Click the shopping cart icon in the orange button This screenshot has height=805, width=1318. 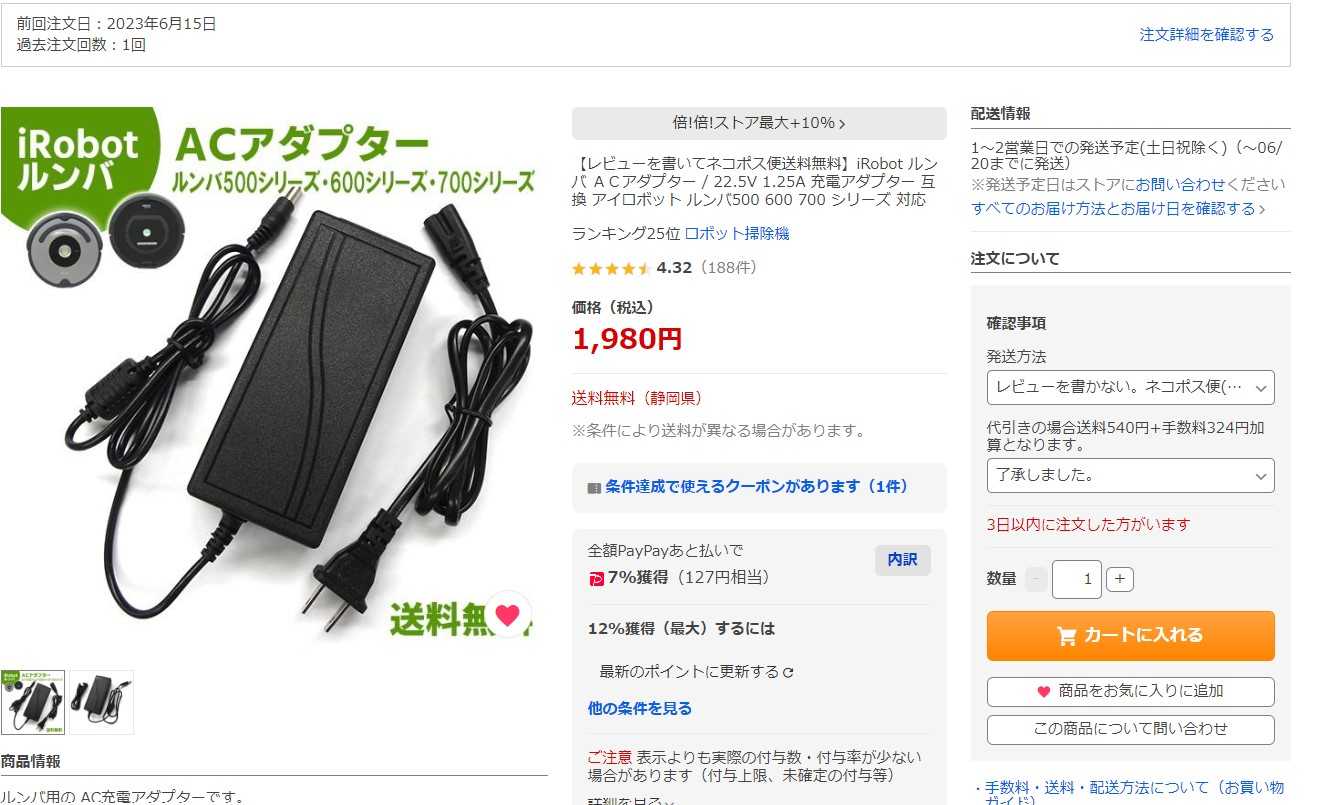click(1067, 636)
